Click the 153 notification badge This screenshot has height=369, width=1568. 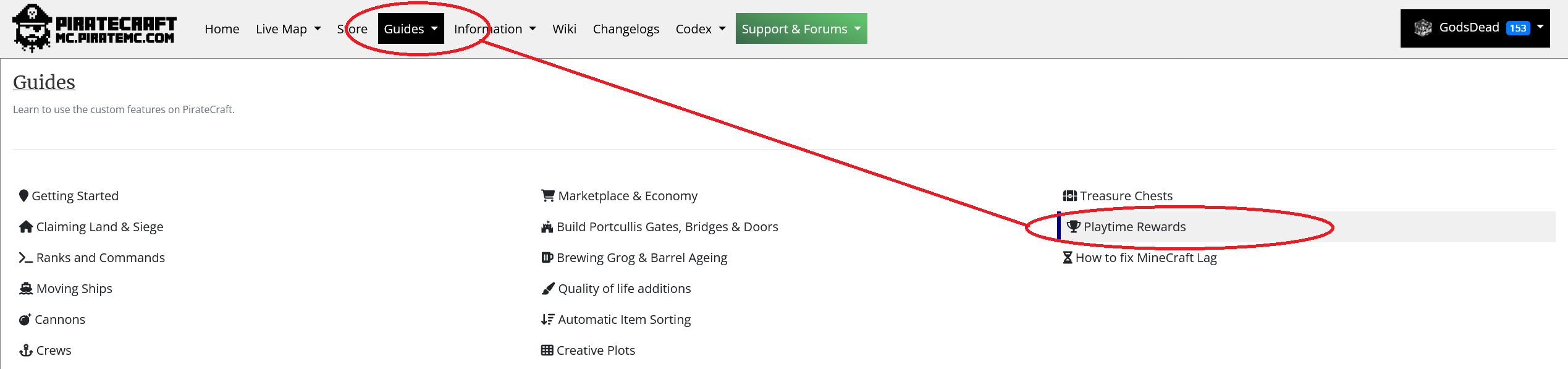point(1518,28)
